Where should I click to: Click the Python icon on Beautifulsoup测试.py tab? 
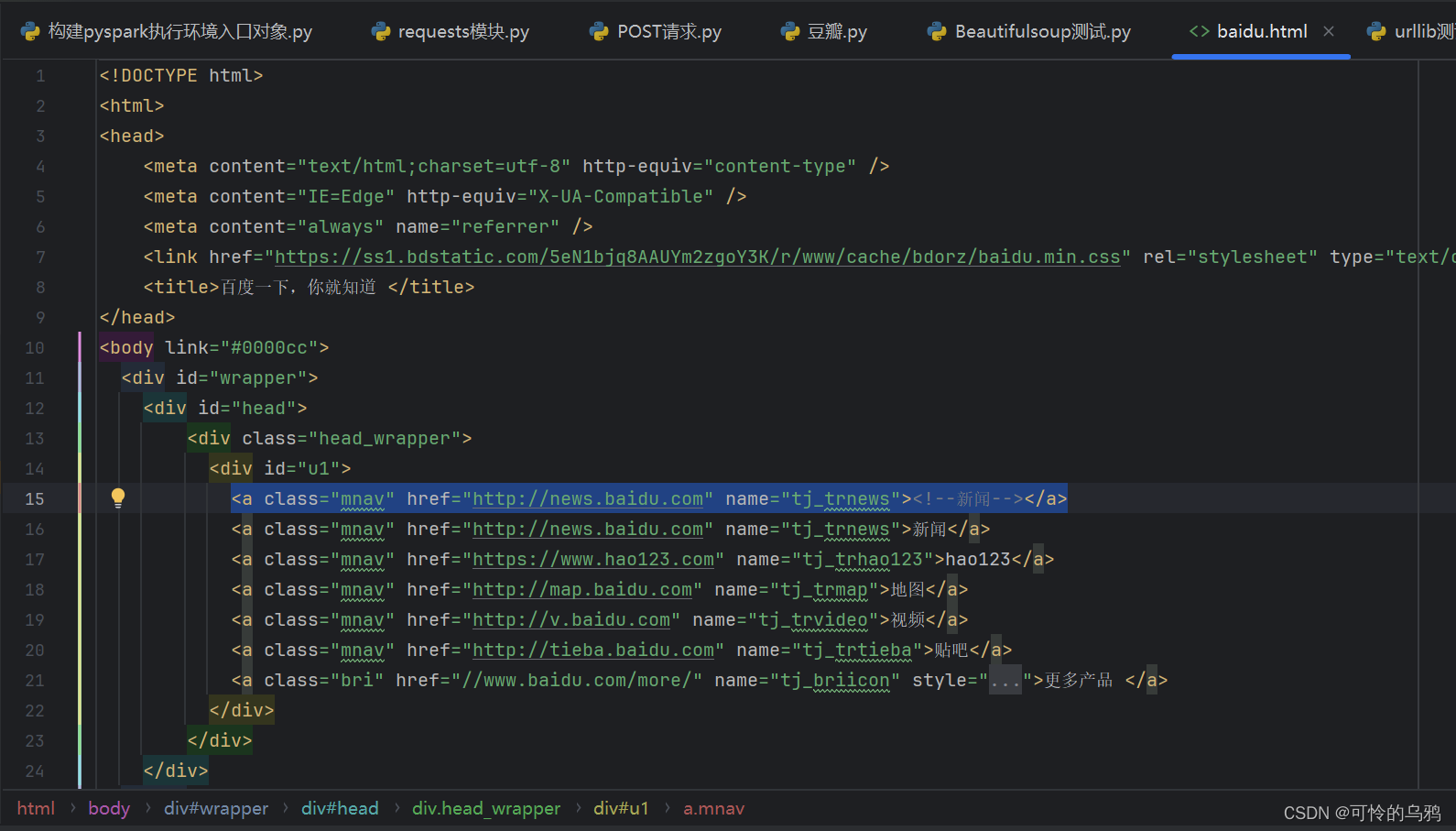(937, 32)
